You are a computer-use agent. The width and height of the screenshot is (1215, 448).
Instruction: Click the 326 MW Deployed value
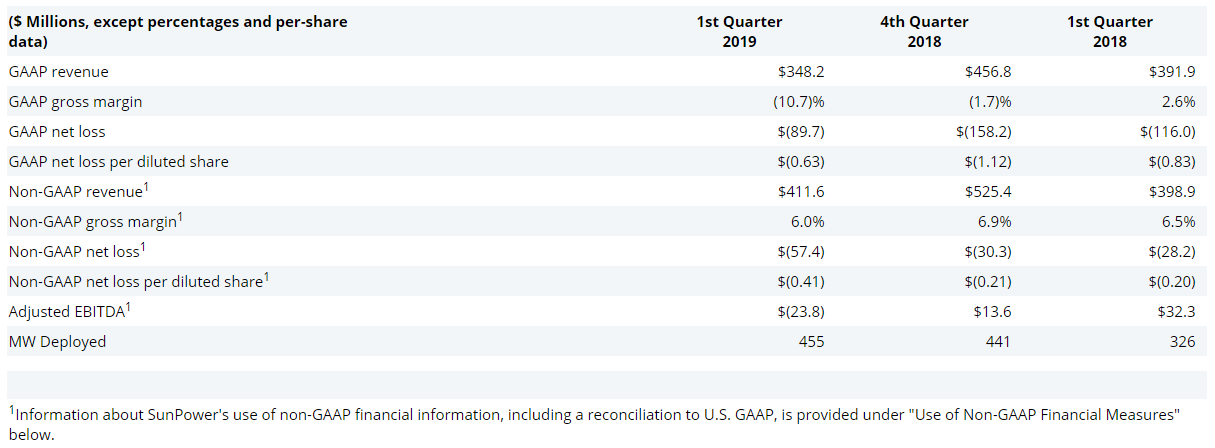point(1182,342)
